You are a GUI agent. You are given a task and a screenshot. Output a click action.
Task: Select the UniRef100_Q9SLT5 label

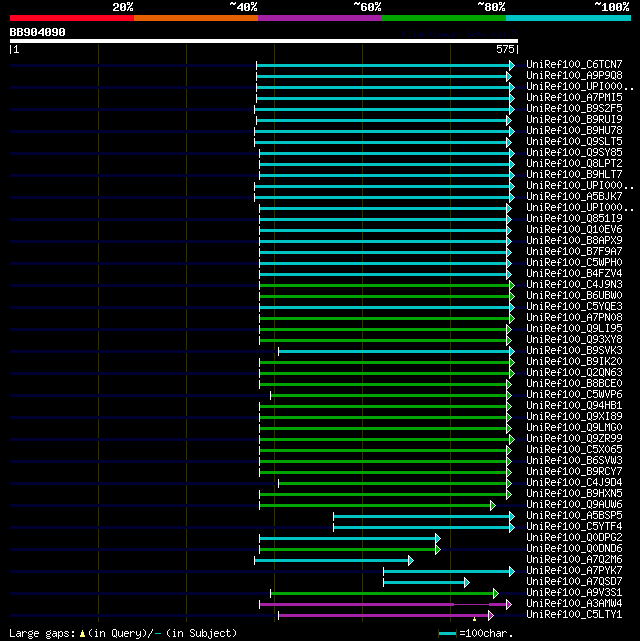[574, 142]
